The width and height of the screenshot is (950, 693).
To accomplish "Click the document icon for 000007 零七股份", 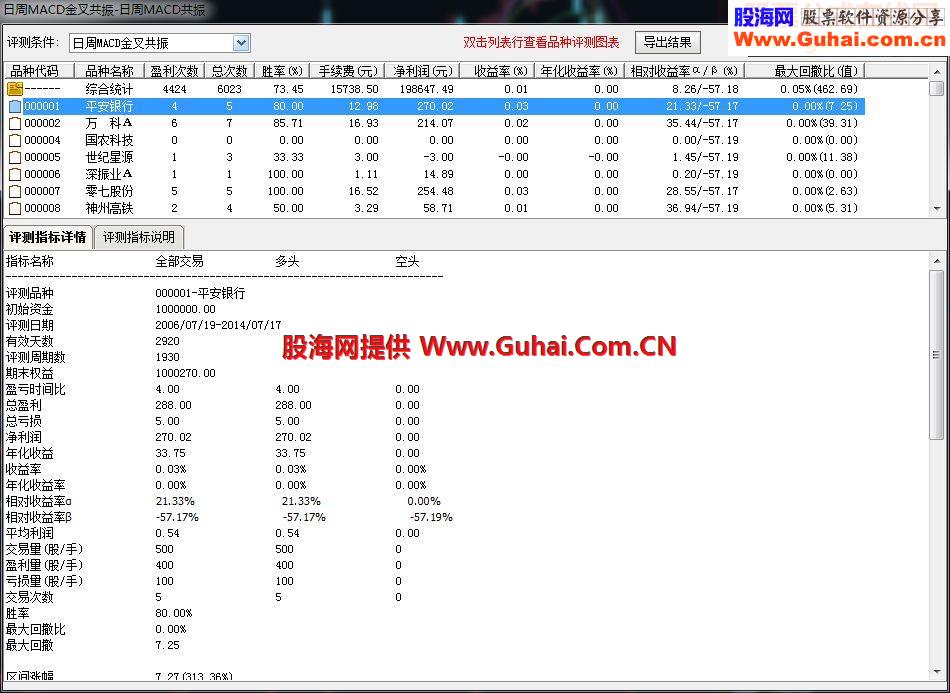I will [x=15, y=191].
